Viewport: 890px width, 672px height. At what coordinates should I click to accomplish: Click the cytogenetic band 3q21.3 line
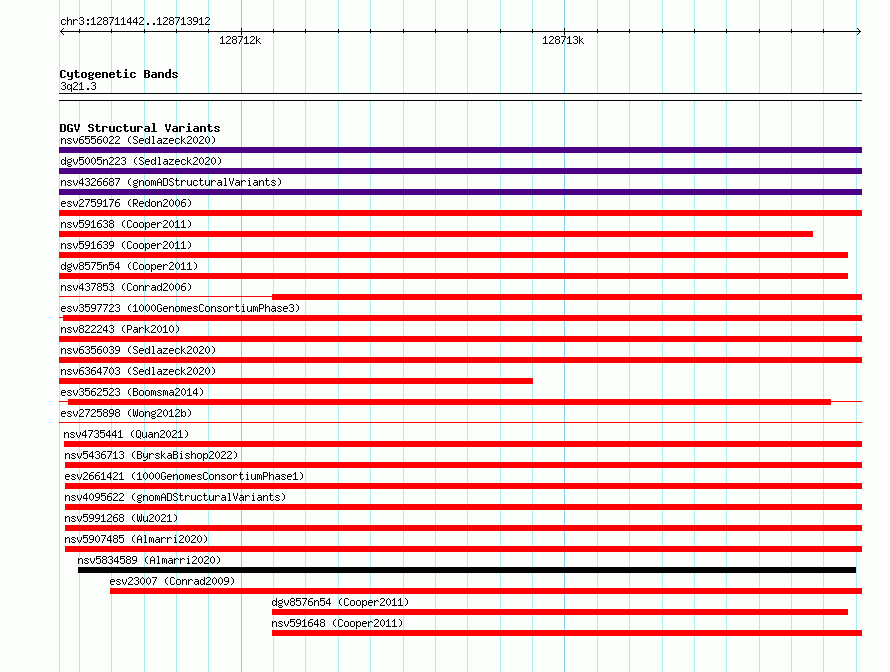pyautogui.click(x=460, y=97)
